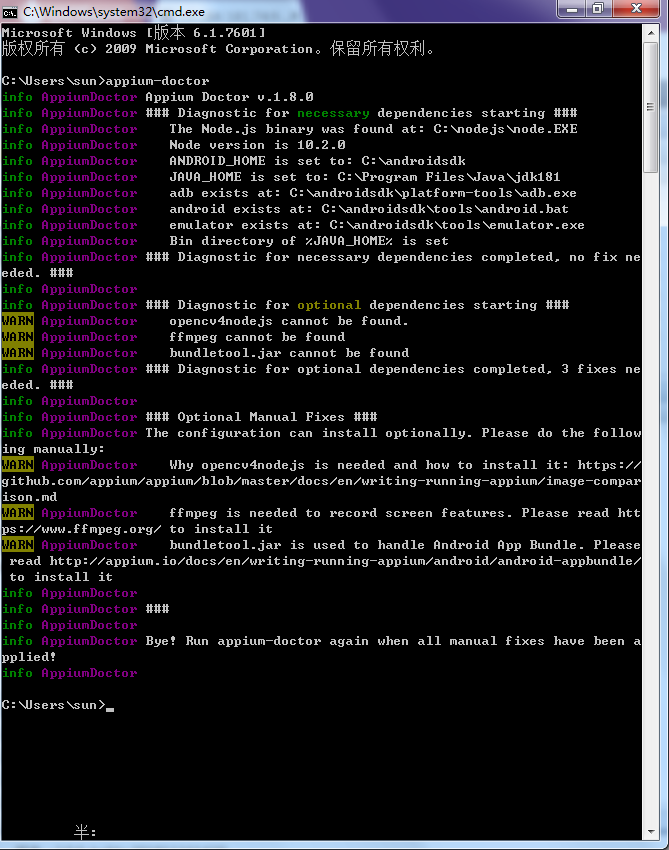The height and width of the screenshot is (850, 669).
Task: Click the line Node version is 10.2.0
Action: [x=258, y=145]
